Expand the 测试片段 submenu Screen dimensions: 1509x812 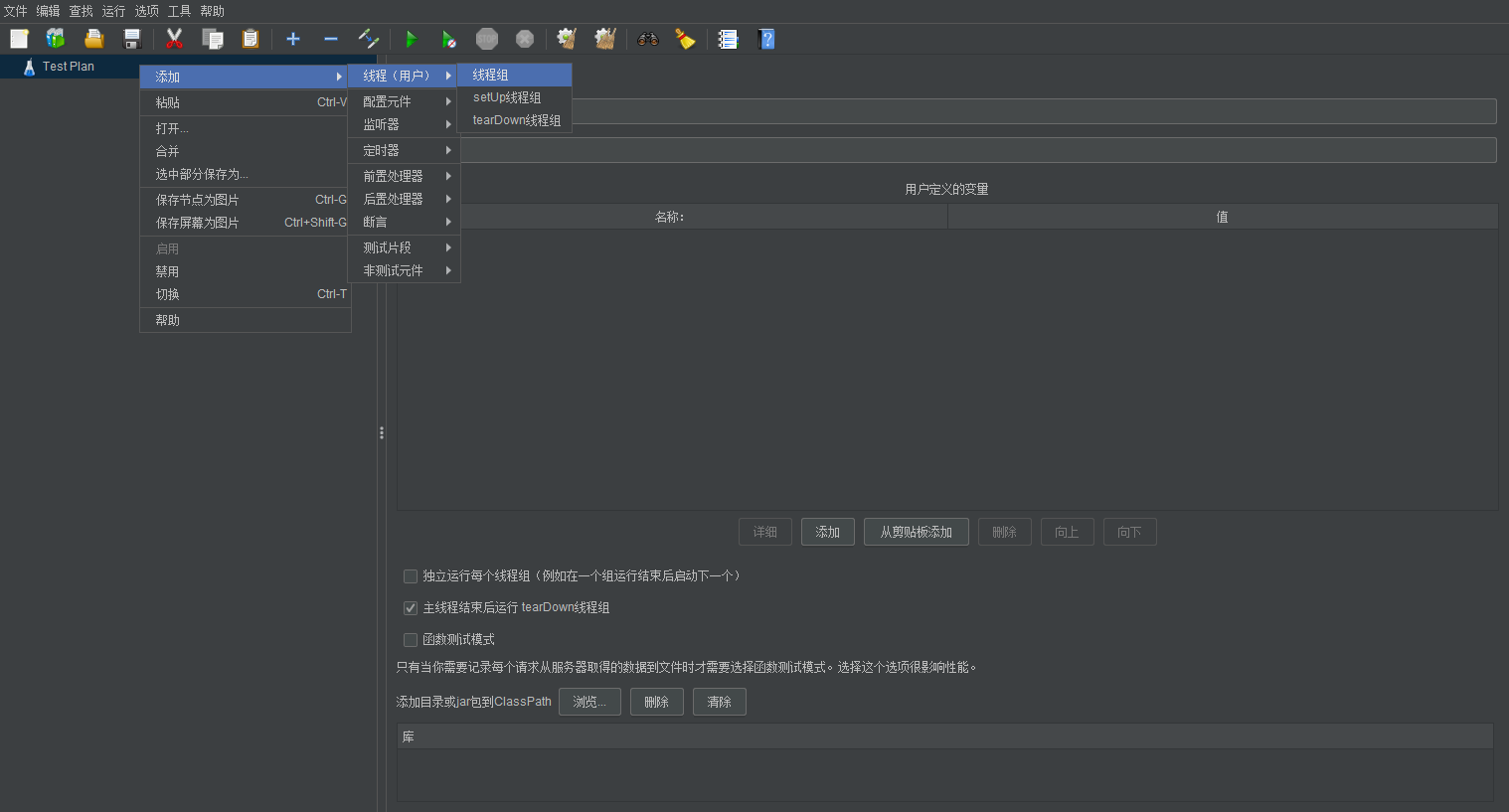tap(404, 247)
